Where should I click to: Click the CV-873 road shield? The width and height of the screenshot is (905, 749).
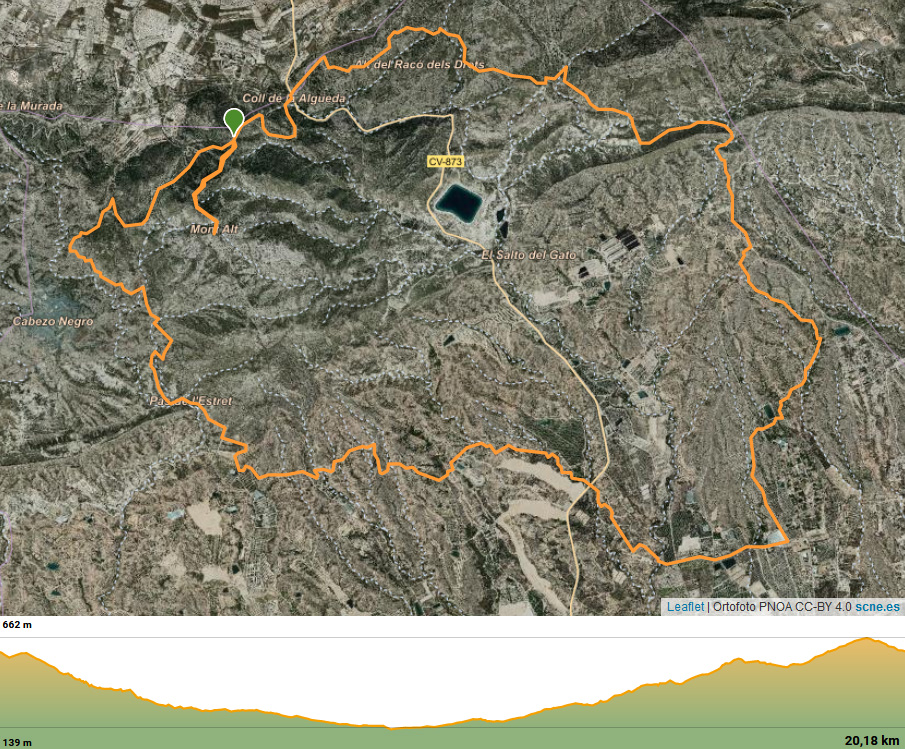[445, 162]
